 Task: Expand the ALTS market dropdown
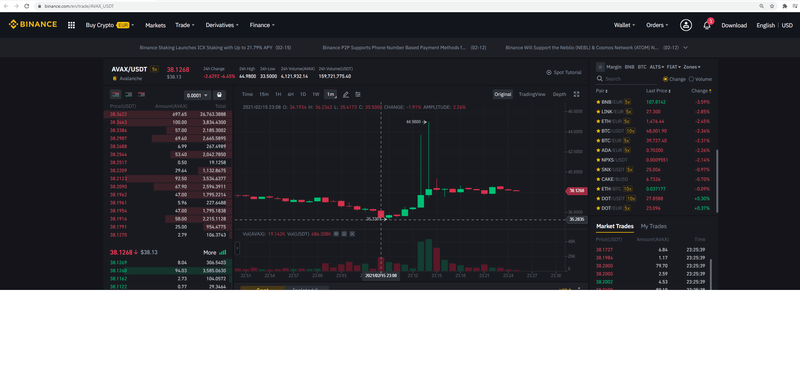[x=657, y=67]
